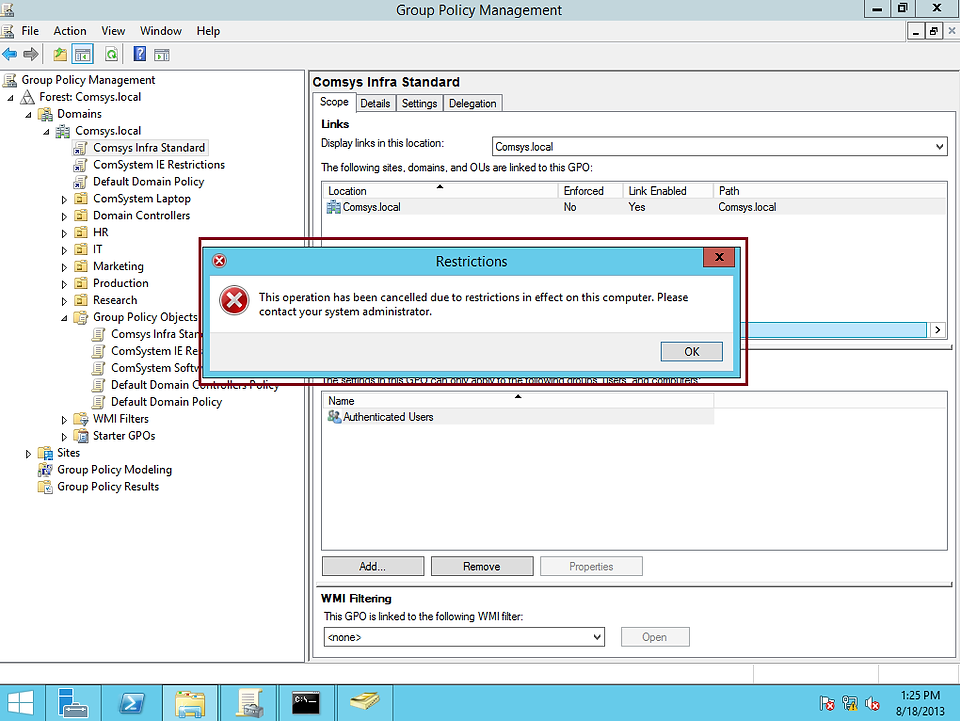Launch PowerShell from the taskbar
960x721 pixels.
click(x=132, y=703)
